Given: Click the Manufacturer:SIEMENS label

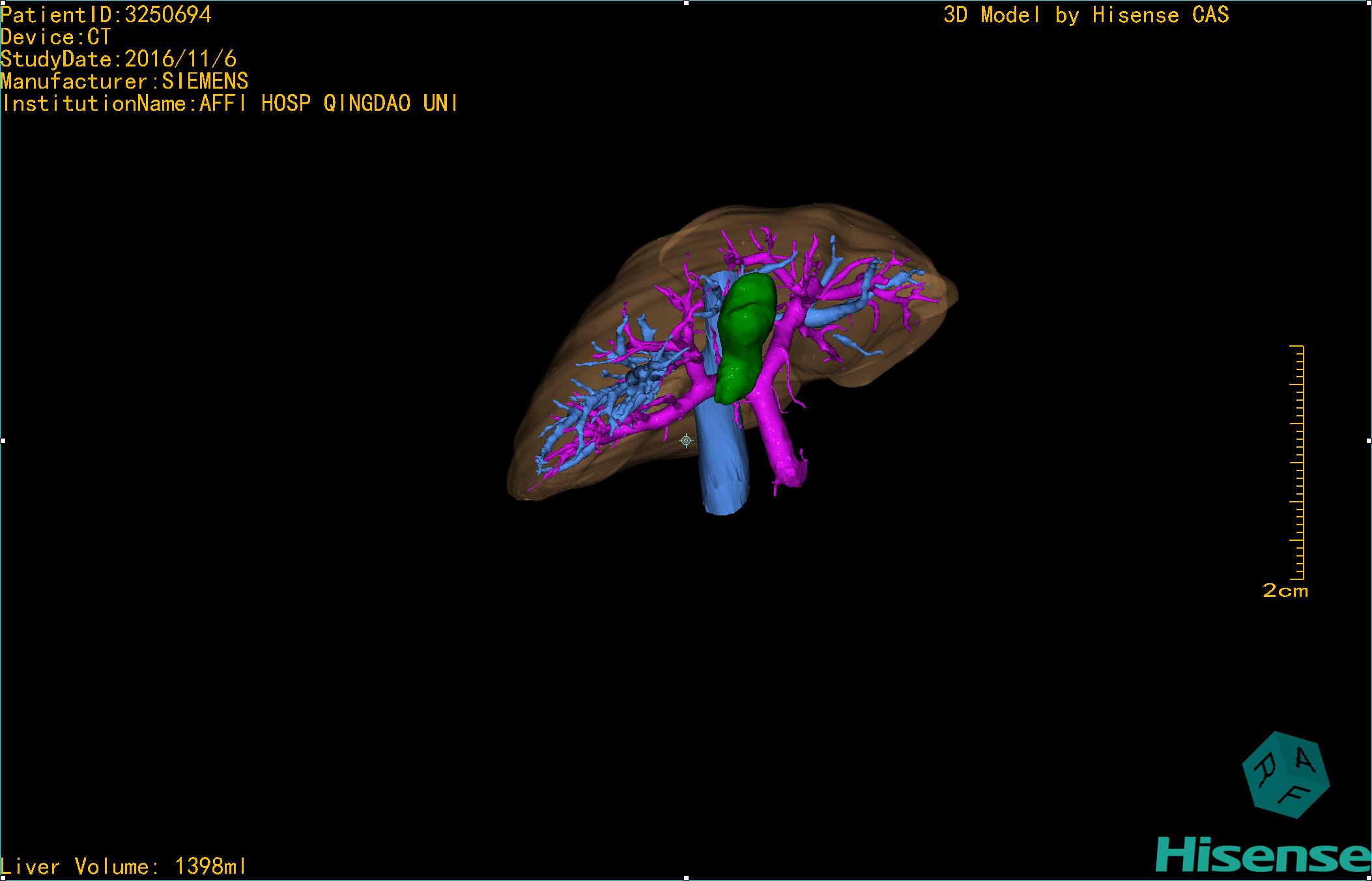Looking at the screenshot, I should (x=124, y=81).
